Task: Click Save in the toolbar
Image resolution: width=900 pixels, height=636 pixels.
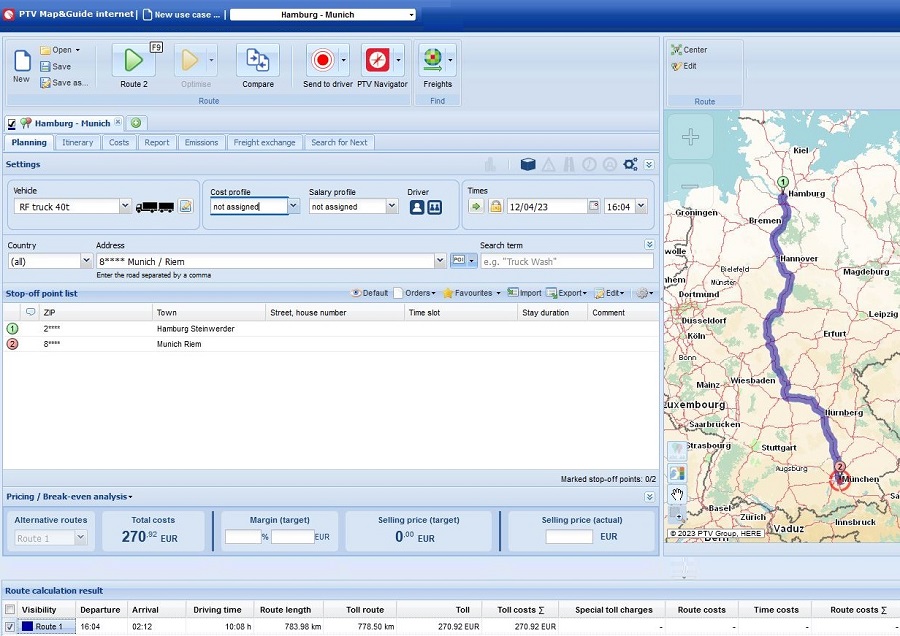Action: tap(56, 67)
